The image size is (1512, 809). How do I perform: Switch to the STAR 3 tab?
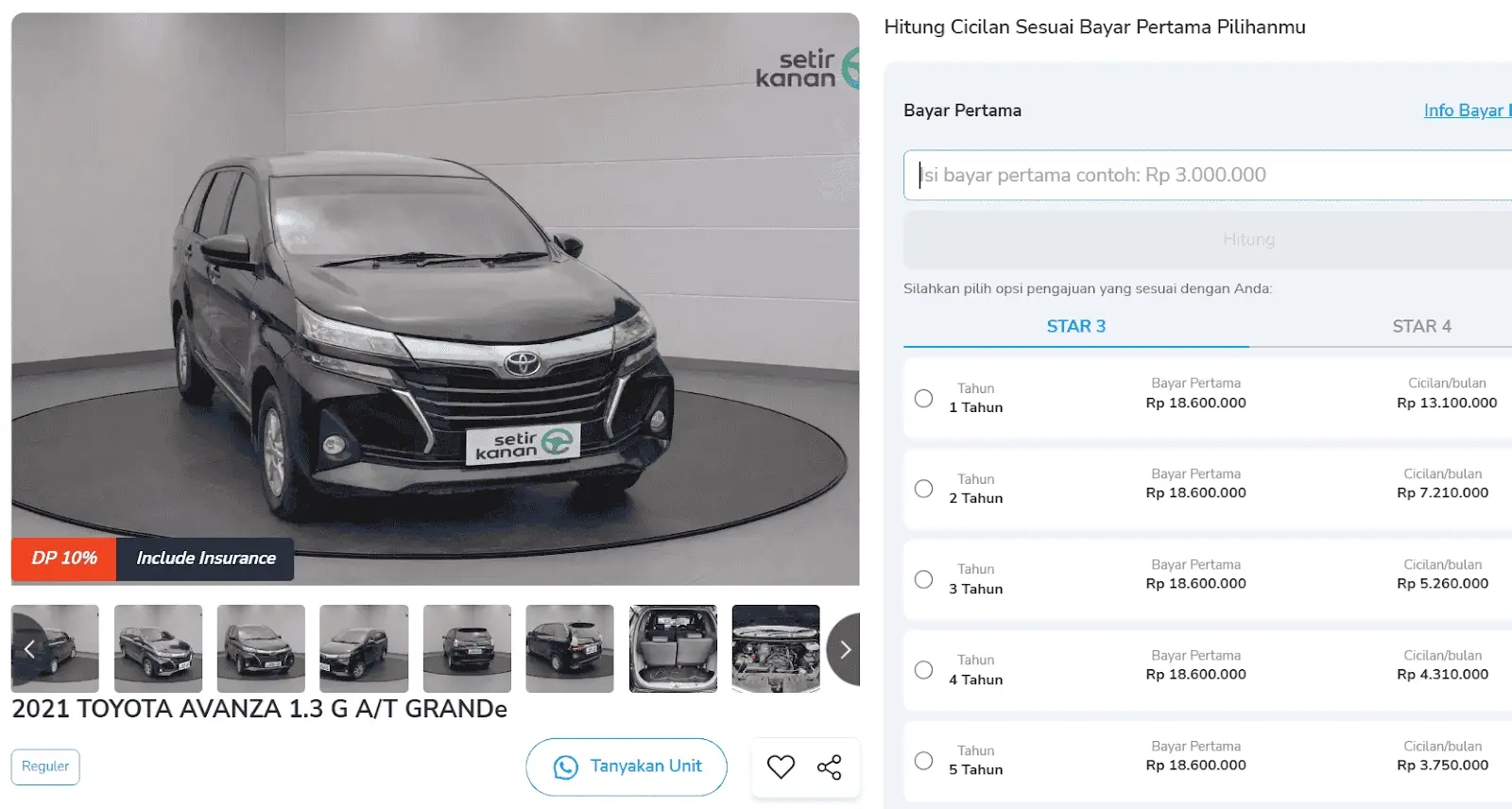tap(1075, 326)
